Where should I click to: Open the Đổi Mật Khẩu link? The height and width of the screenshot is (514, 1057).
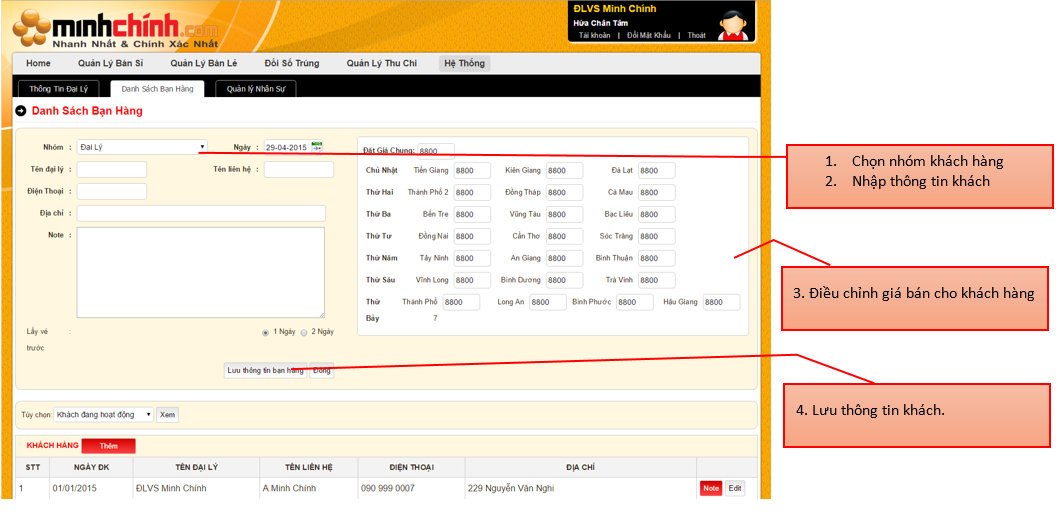point(647,35)
